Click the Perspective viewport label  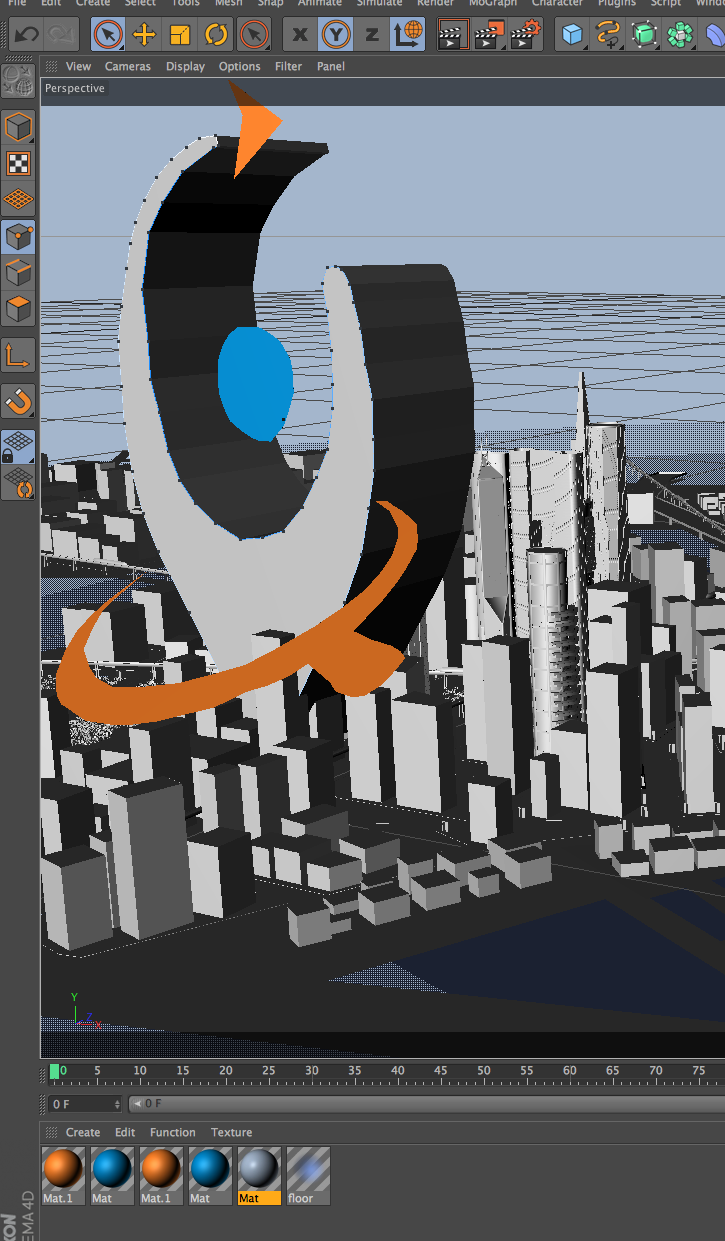[x=75, y=88]
